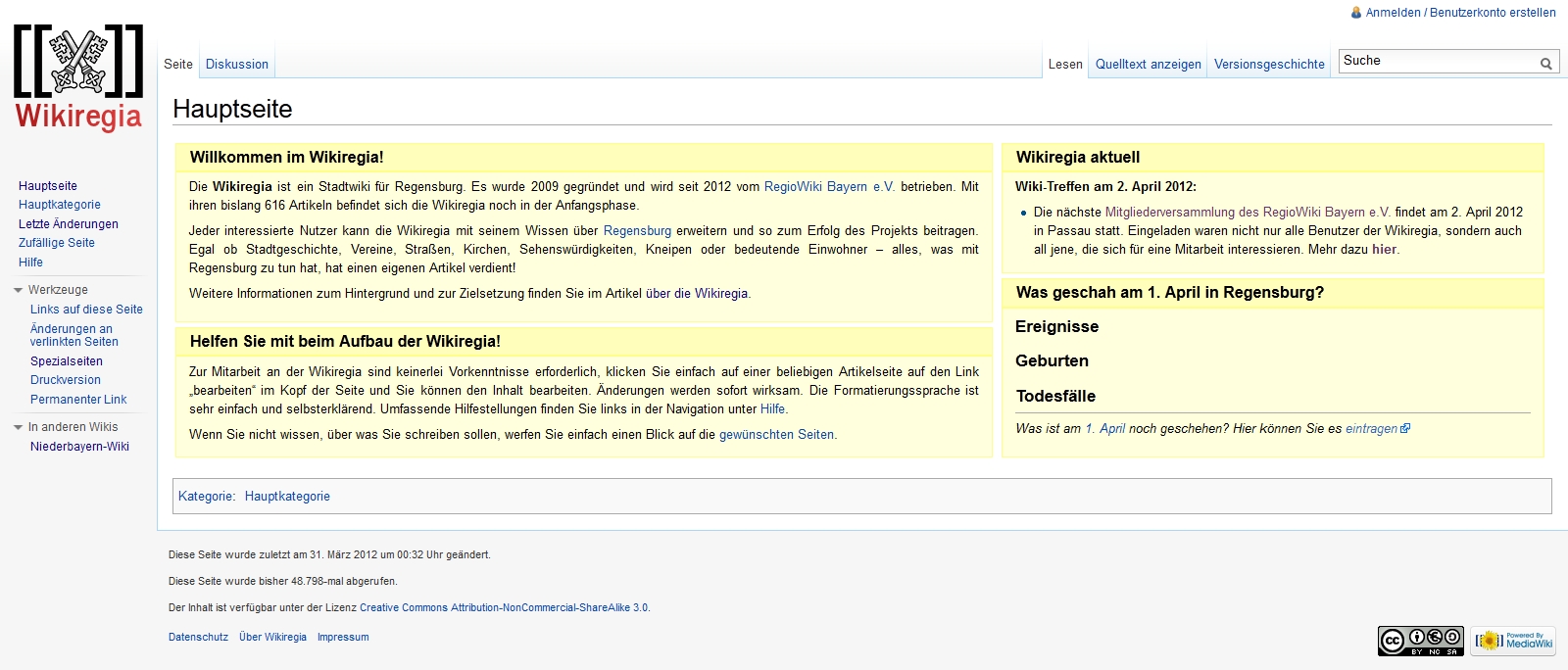This screenshot has width=1568, height=670.
Task: Click the Powered by MediaWiki badge
Action: coord(1513,642)
